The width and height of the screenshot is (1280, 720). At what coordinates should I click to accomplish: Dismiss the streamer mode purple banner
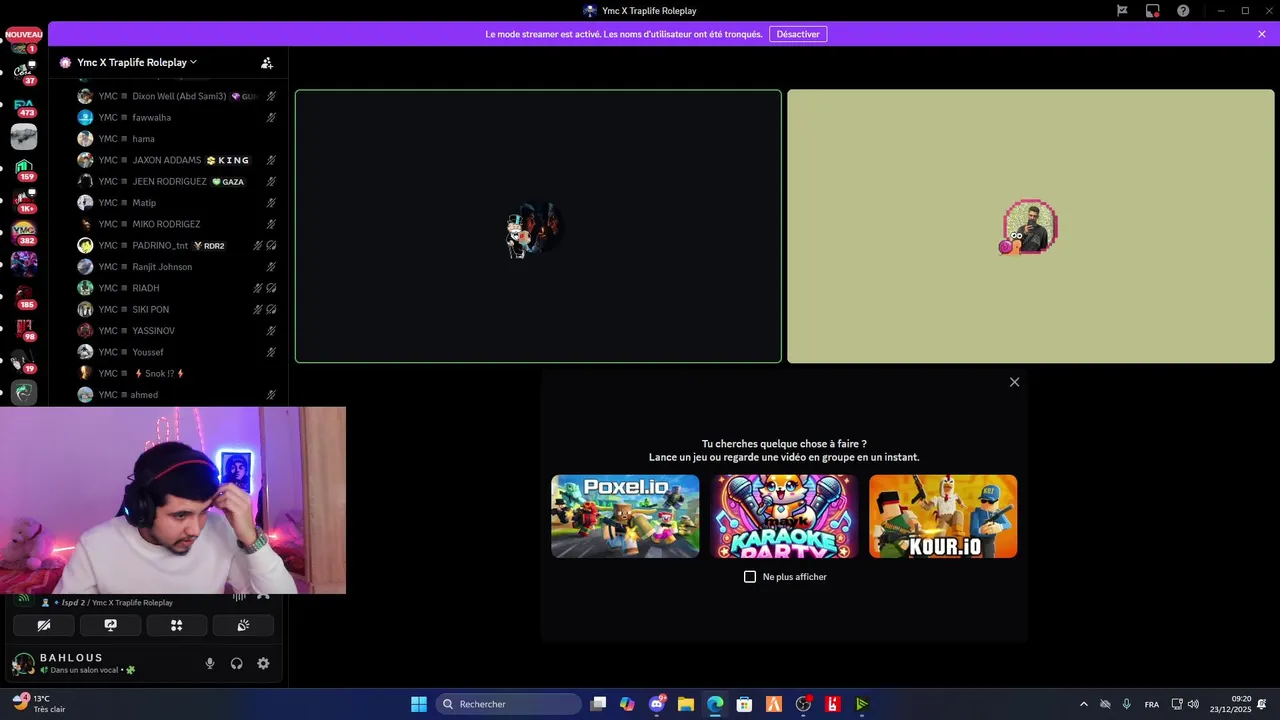click(1262, 34)
